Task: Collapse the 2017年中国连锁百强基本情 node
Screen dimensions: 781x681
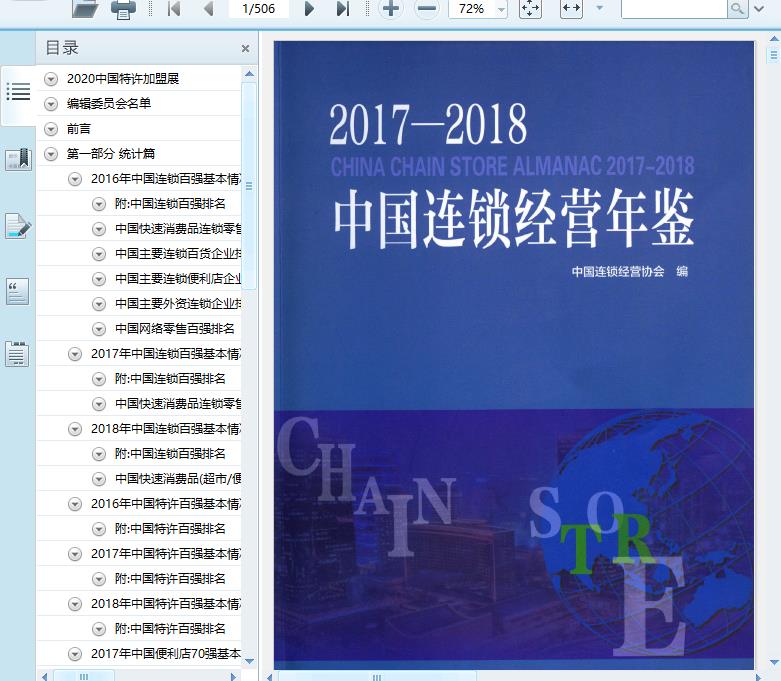Action: coord(75,354)
